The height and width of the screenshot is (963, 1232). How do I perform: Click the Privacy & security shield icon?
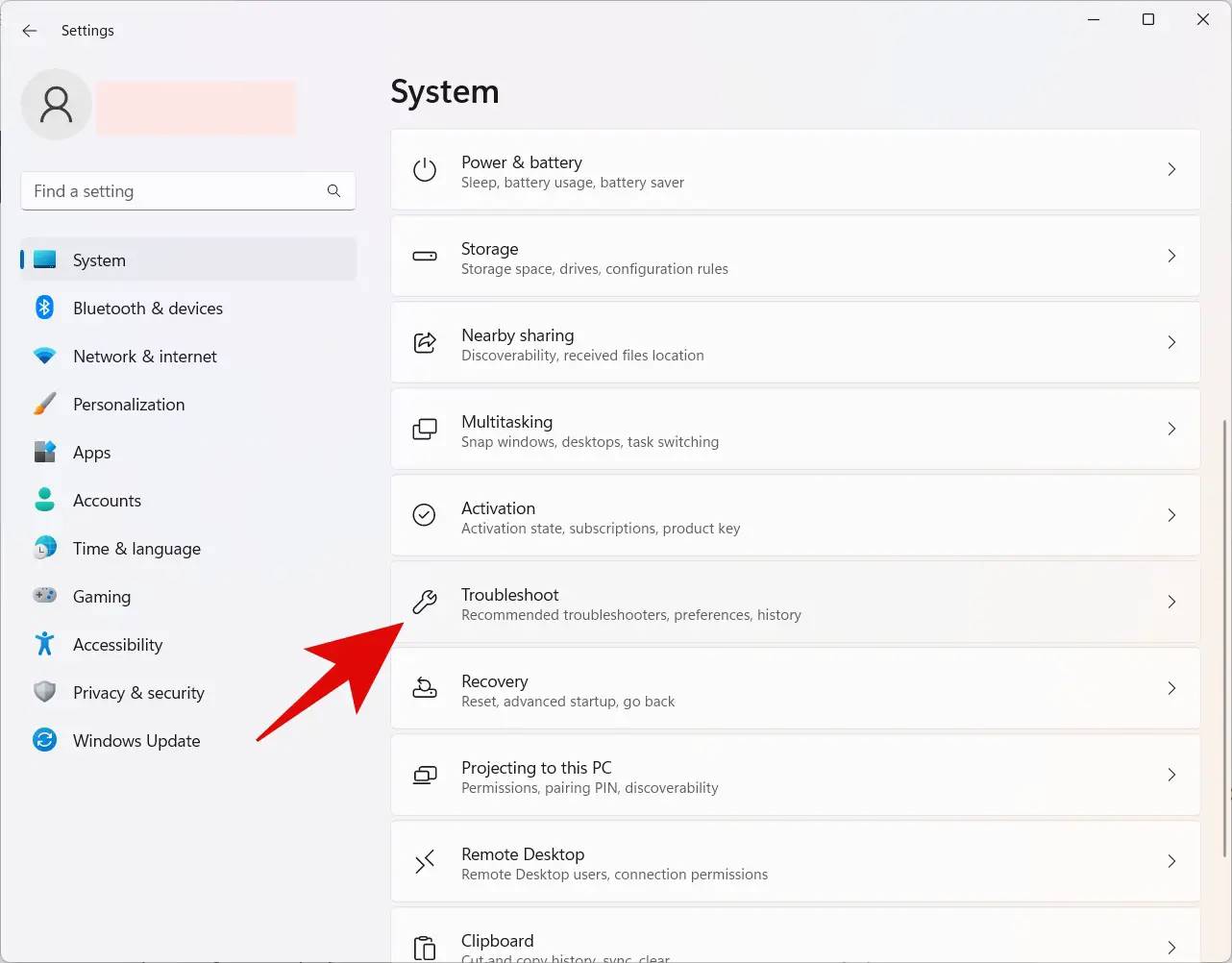45,692
